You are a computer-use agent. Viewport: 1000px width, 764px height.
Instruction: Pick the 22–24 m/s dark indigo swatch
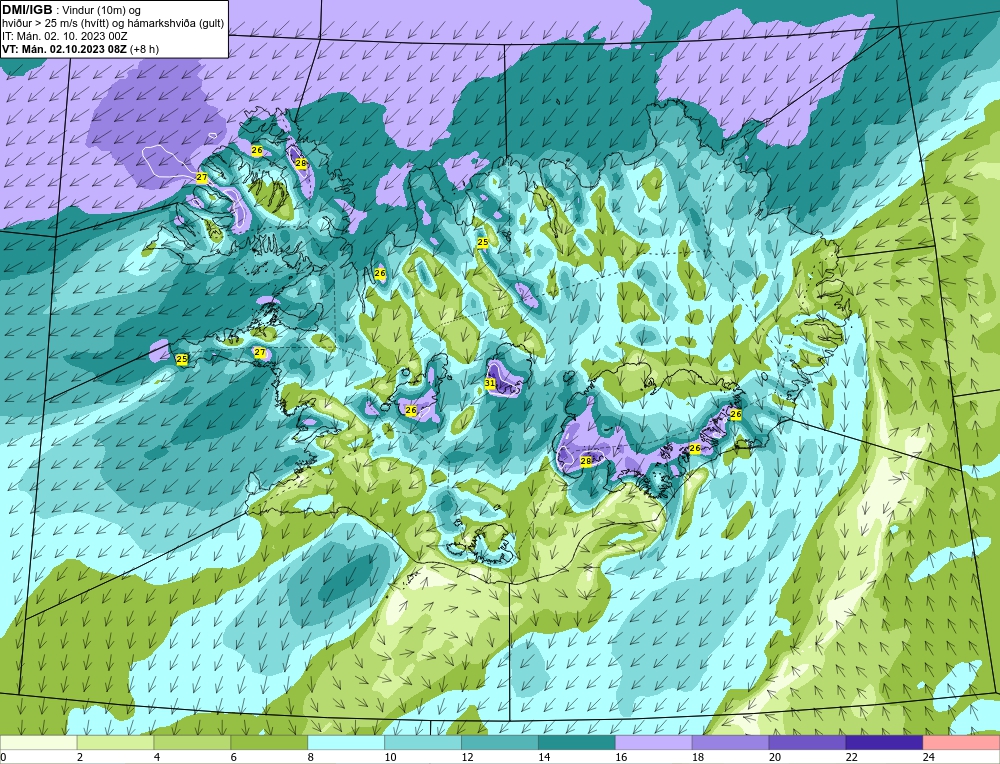[x=884, y=743]
